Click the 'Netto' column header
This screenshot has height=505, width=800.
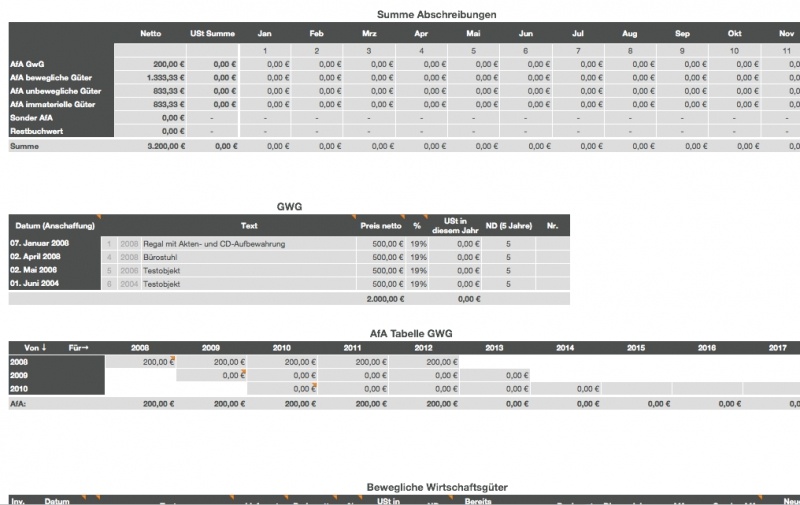[150, 33]
